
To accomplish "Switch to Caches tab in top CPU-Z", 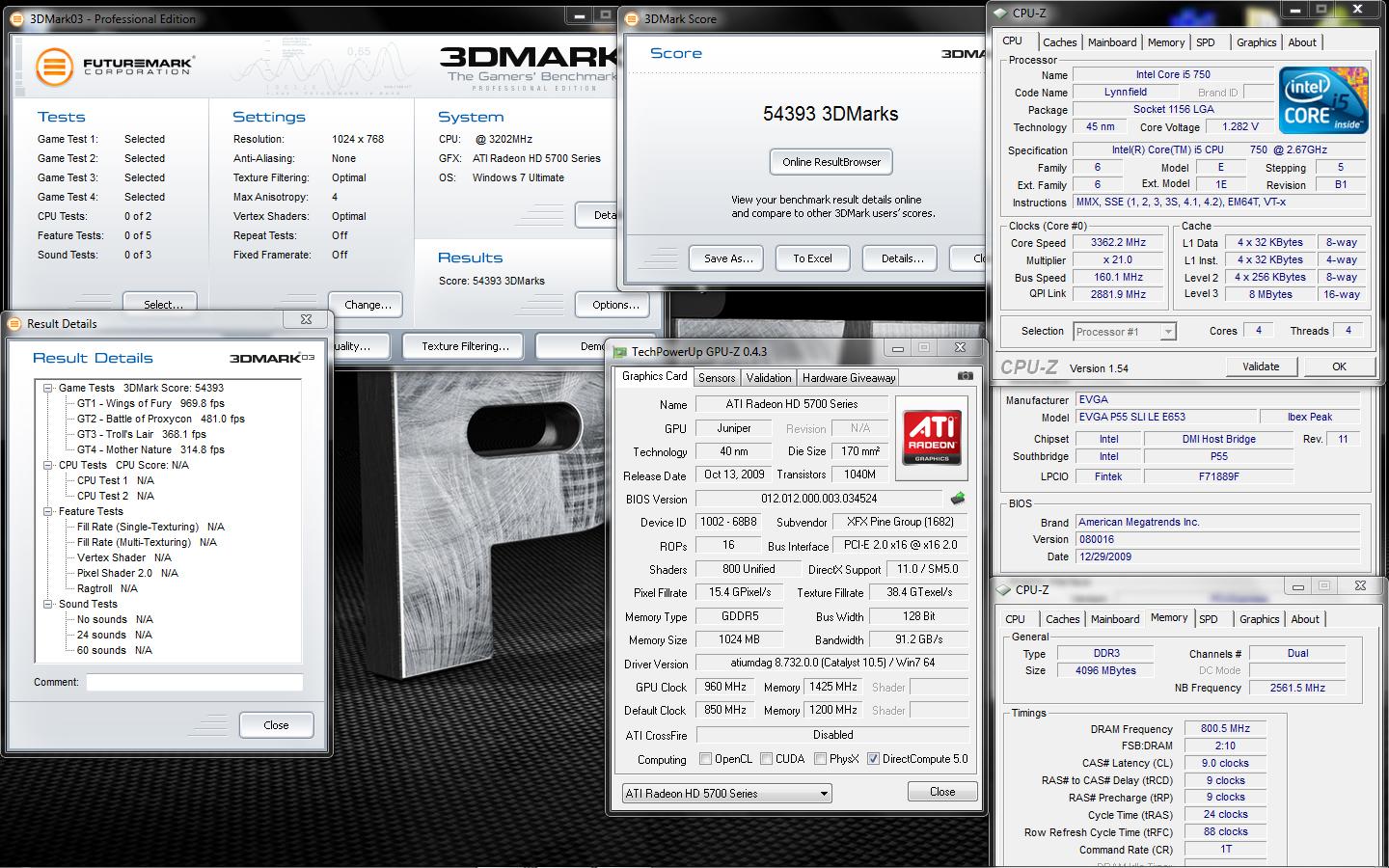I will click(x=1059, y=42).
